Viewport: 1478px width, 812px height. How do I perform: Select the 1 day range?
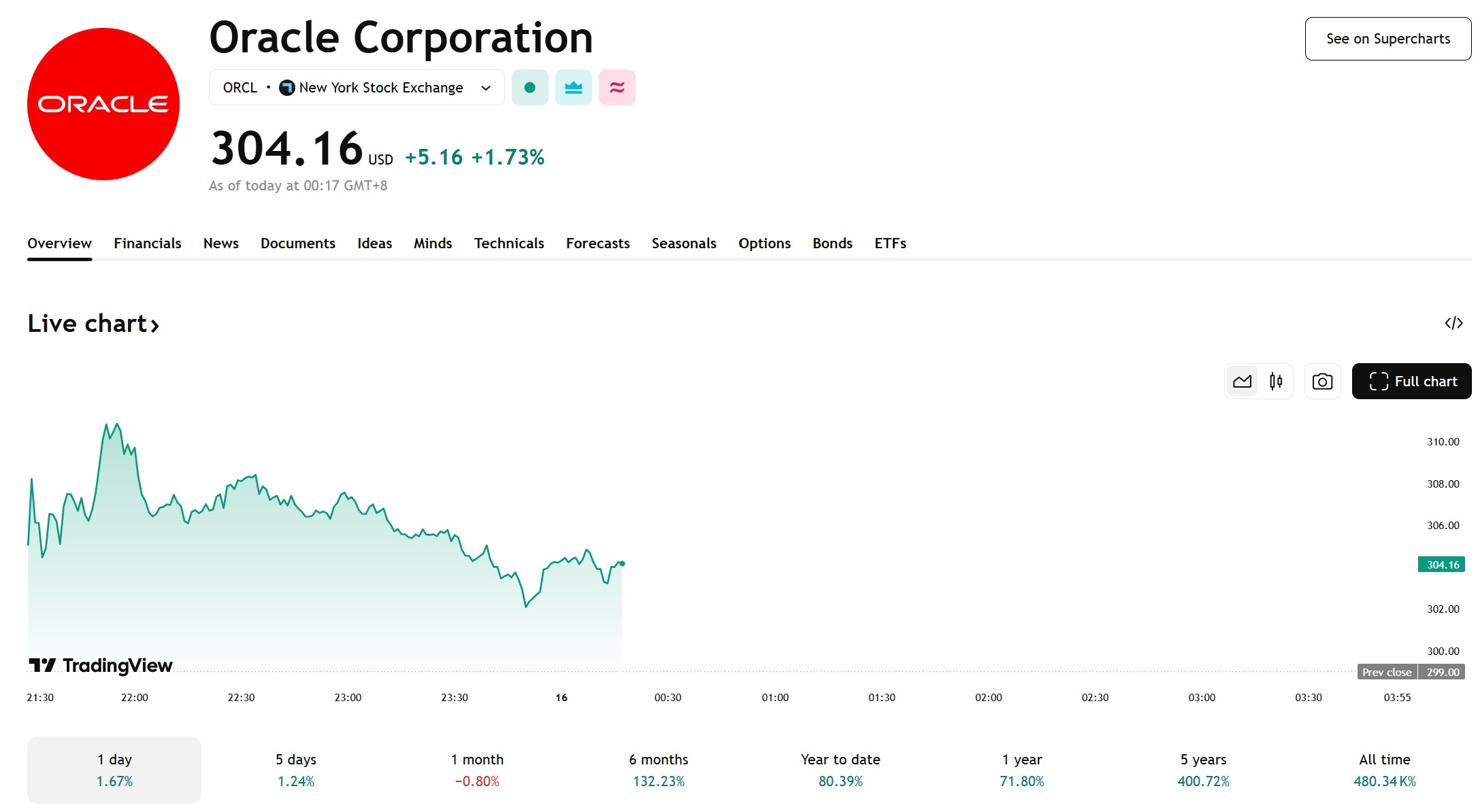[x=114, y=770]
